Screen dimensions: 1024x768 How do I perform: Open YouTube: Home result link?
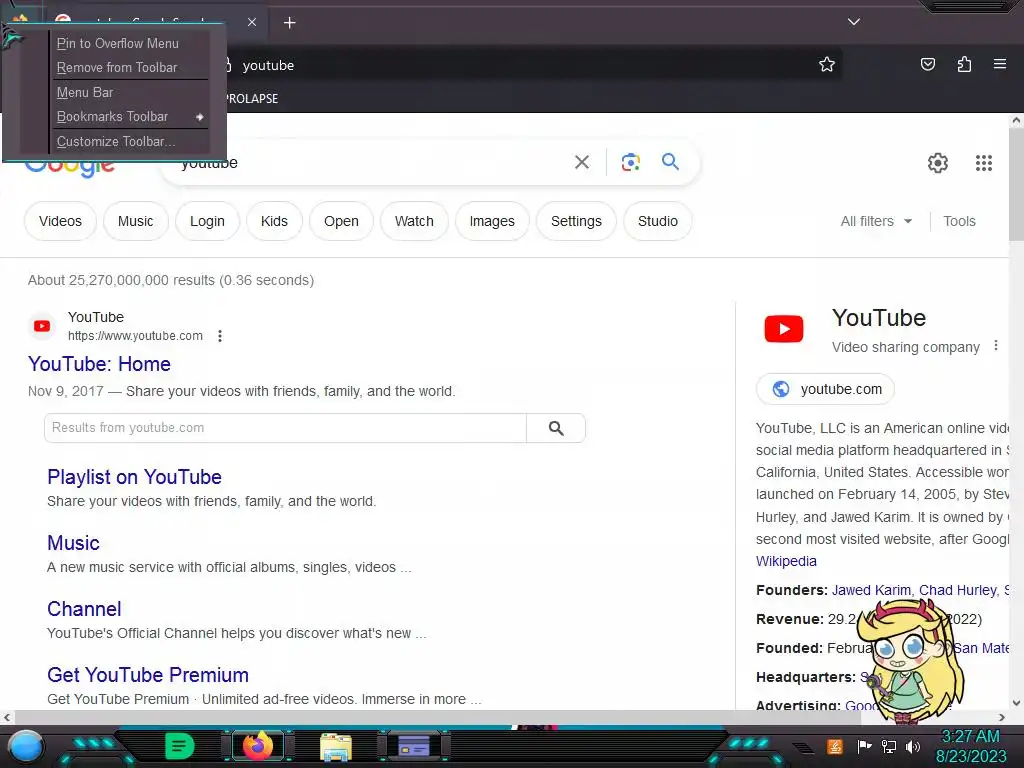[x=99, y=364]
